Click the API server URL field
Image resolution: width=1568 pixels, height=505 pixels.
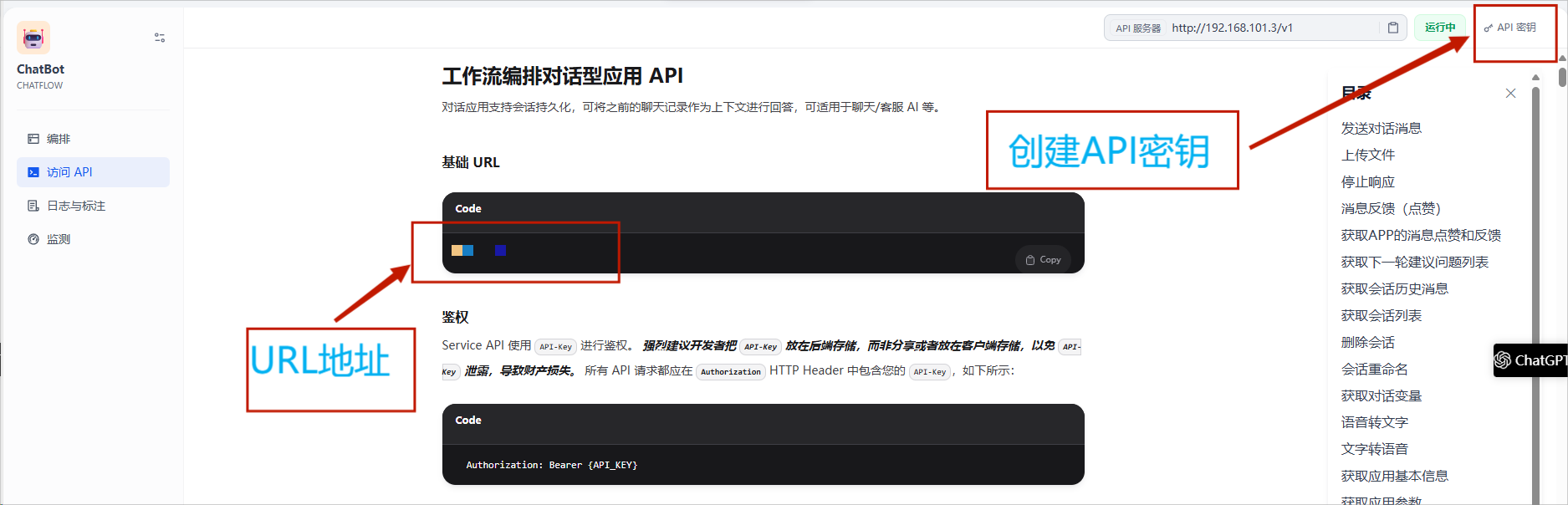click(1271, 28)
